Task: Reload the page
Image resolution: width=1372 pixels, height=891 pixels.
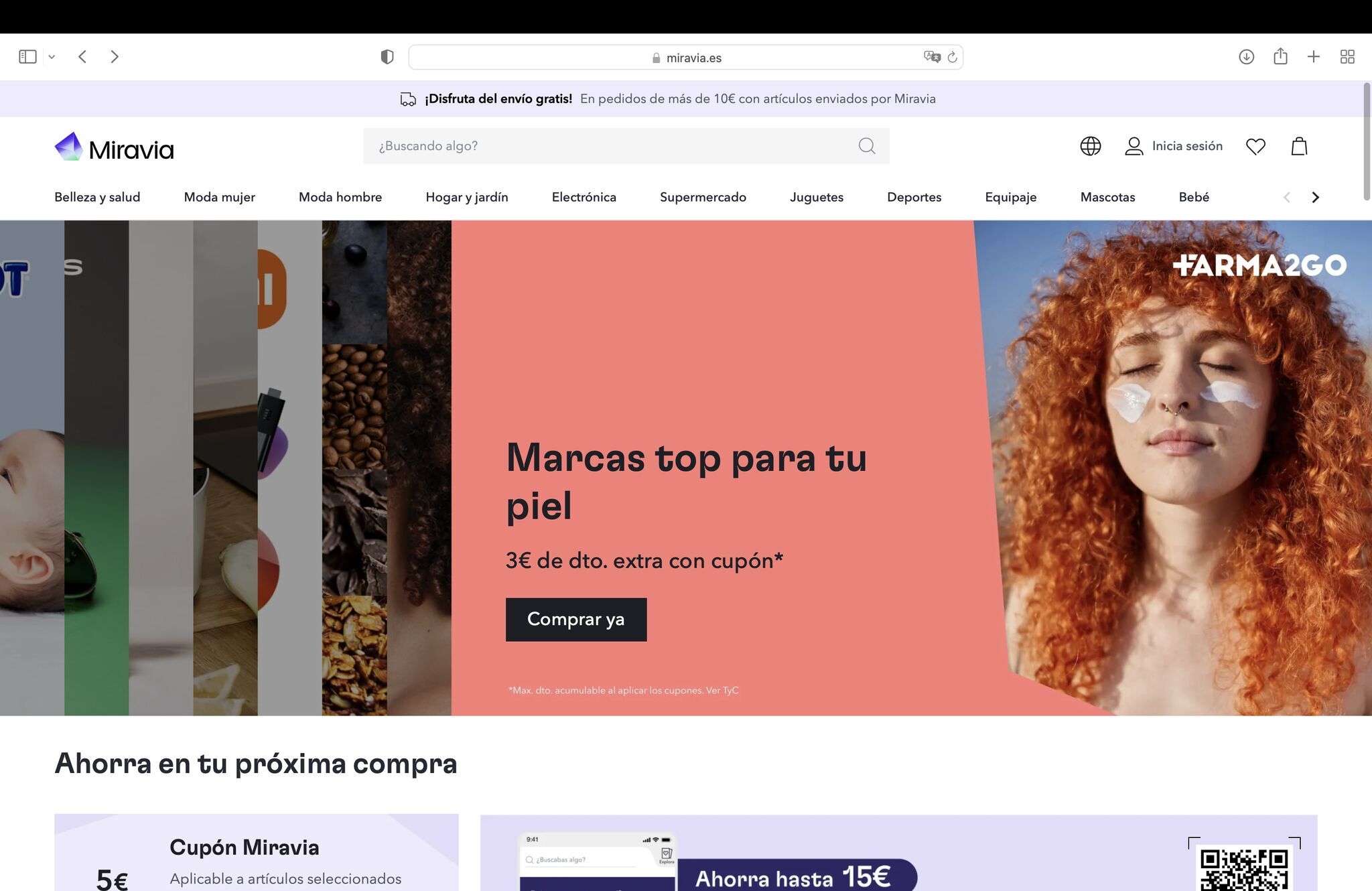Action: pos(952,57)
